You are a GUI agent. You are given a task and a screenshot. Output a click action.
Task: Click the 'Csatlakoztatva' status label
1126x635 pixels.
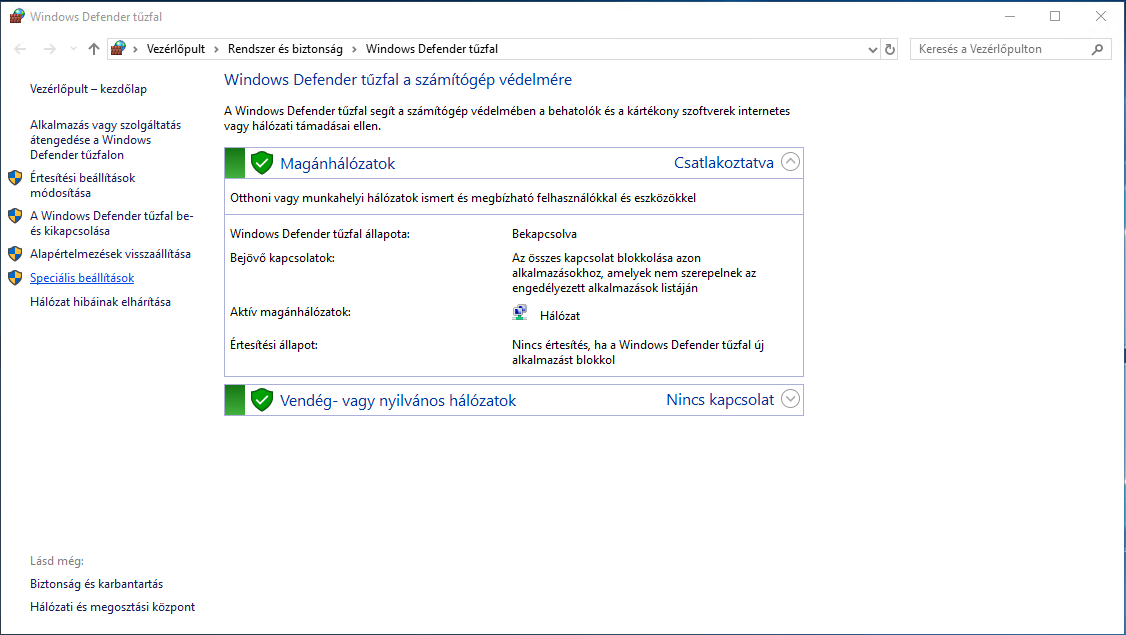pos(724,162)
